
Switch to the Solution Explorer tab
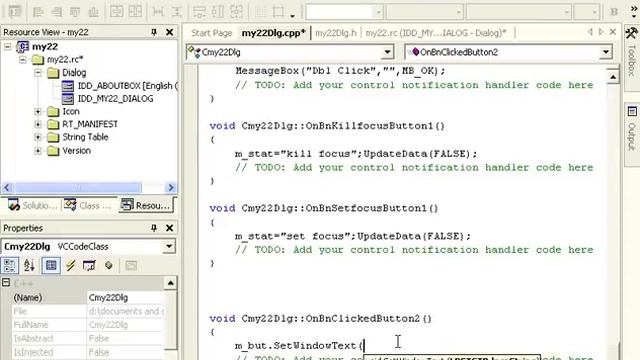32,205
